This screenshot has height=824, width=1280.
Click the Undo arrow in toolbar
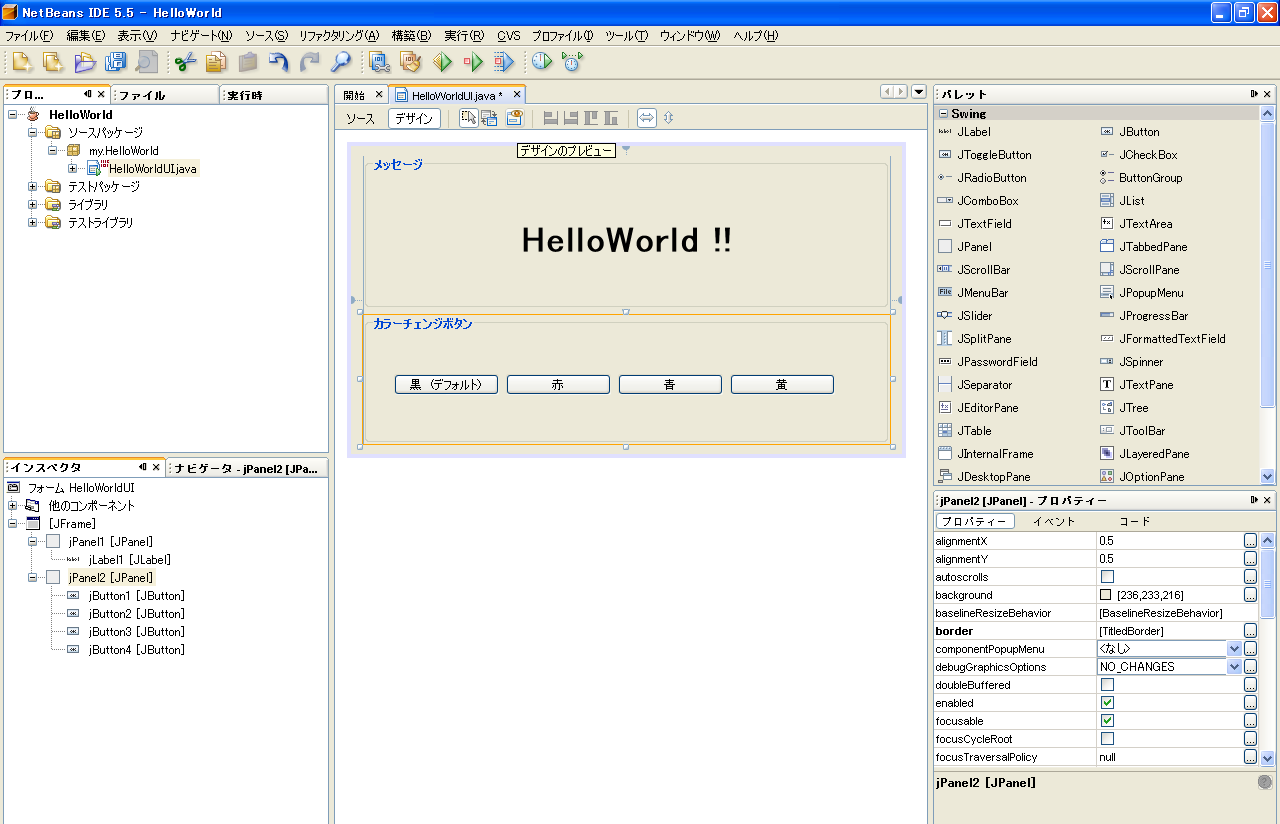[279, 62]
